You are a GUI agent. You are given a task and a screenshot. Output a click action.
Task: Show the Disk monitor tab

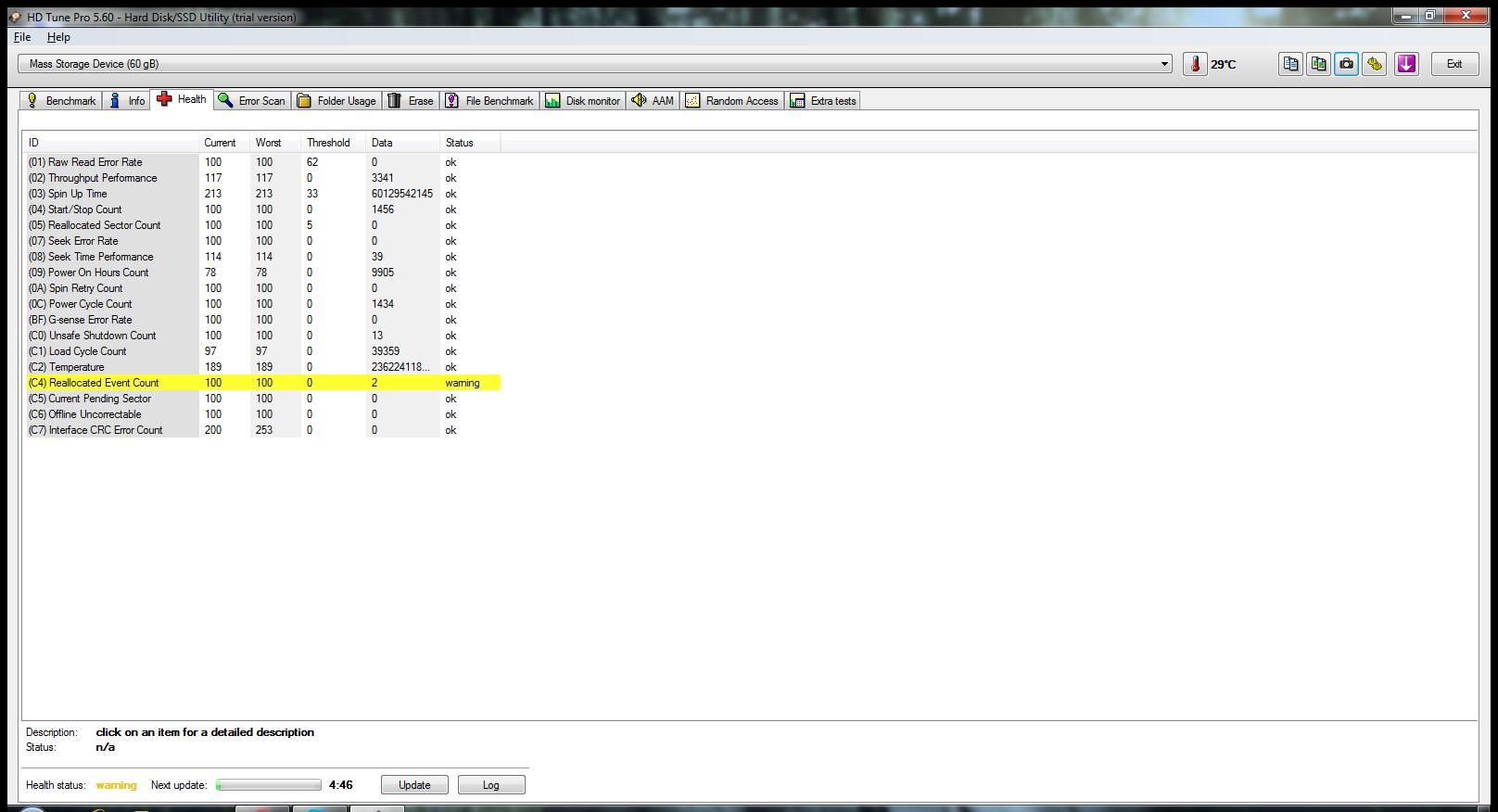(x=583, y=101)
